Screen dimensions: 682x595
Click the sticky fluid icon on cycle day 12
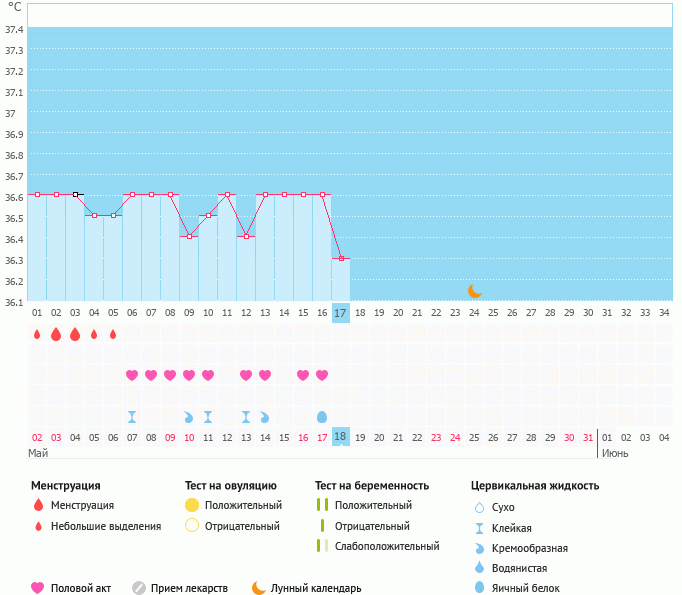(246, 416)
